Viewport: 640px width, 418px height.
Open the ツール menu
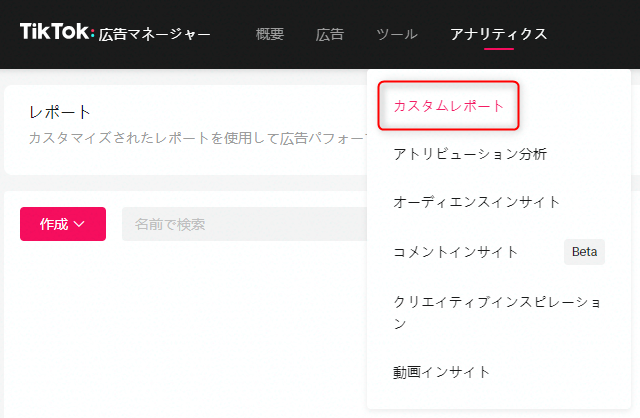coord(397,34)
